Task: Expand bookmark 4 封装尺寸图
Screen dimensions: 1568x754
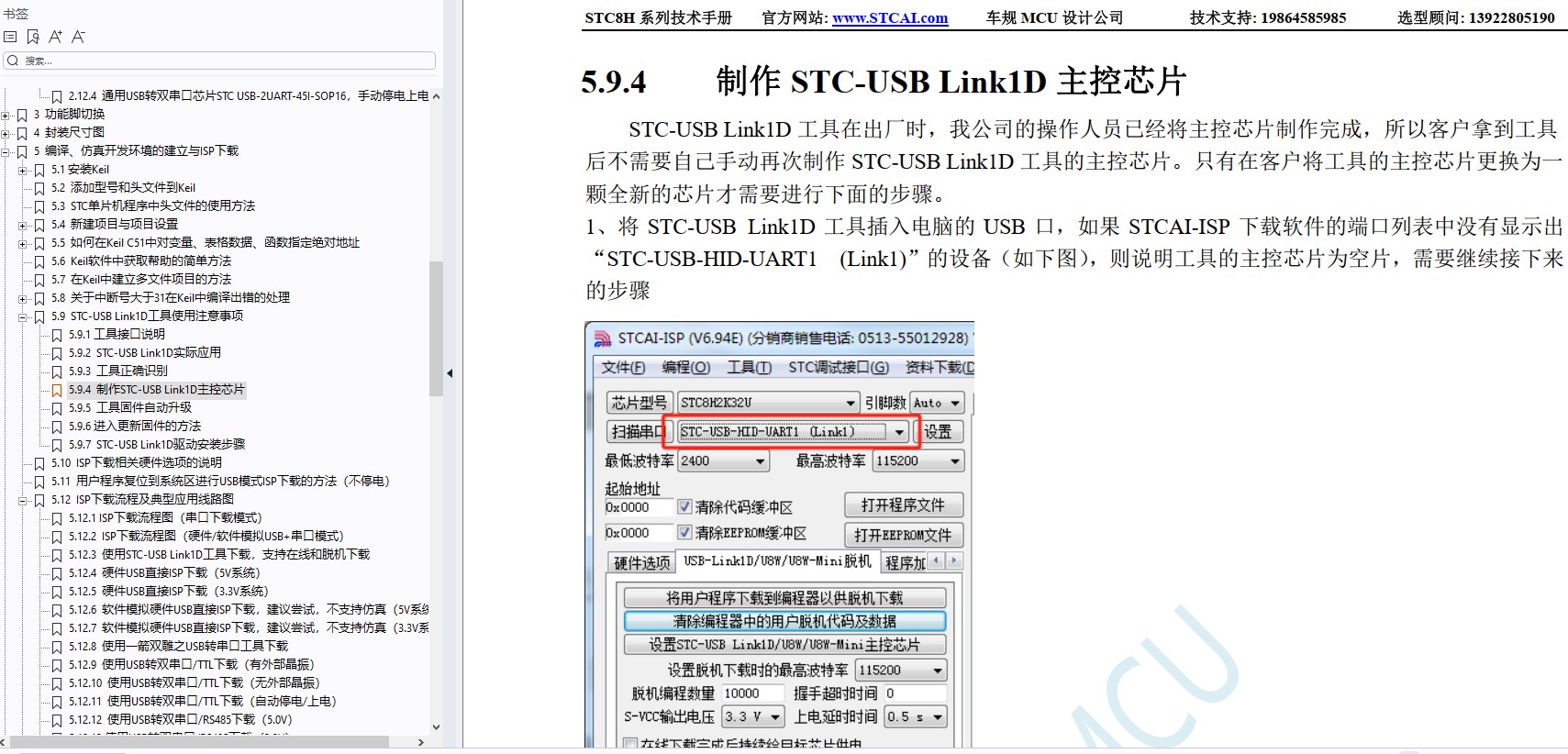Action: (x=6, y=133)
